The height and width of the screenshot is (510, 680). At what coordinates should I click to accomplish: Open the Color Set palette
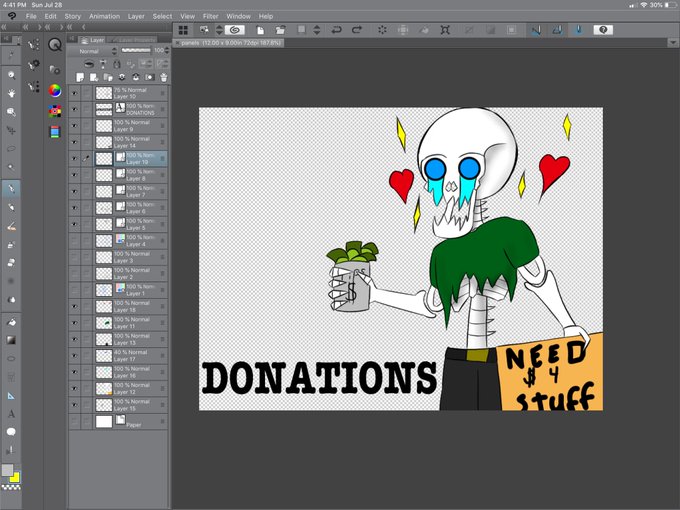(55, 111)
